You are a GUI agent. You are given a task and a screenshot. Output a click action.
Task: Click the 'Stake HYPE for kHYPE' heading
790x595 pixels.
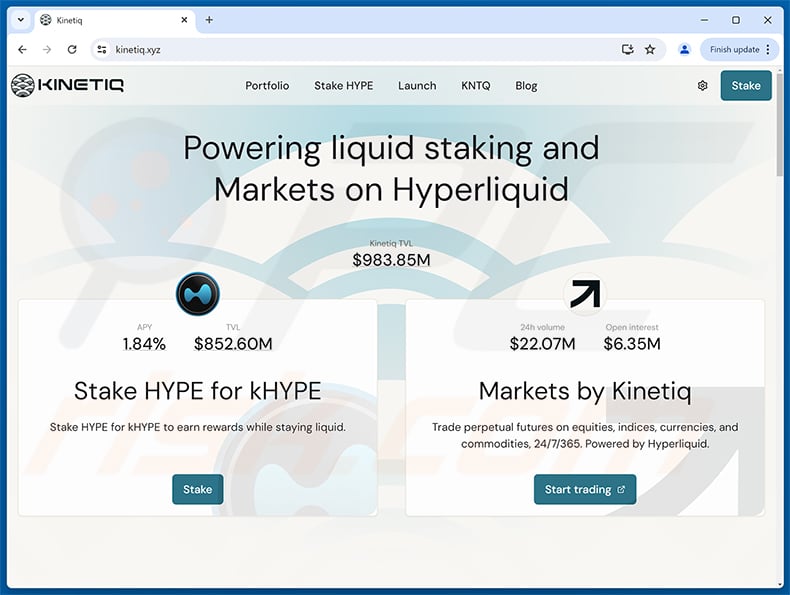coord(198,391)
